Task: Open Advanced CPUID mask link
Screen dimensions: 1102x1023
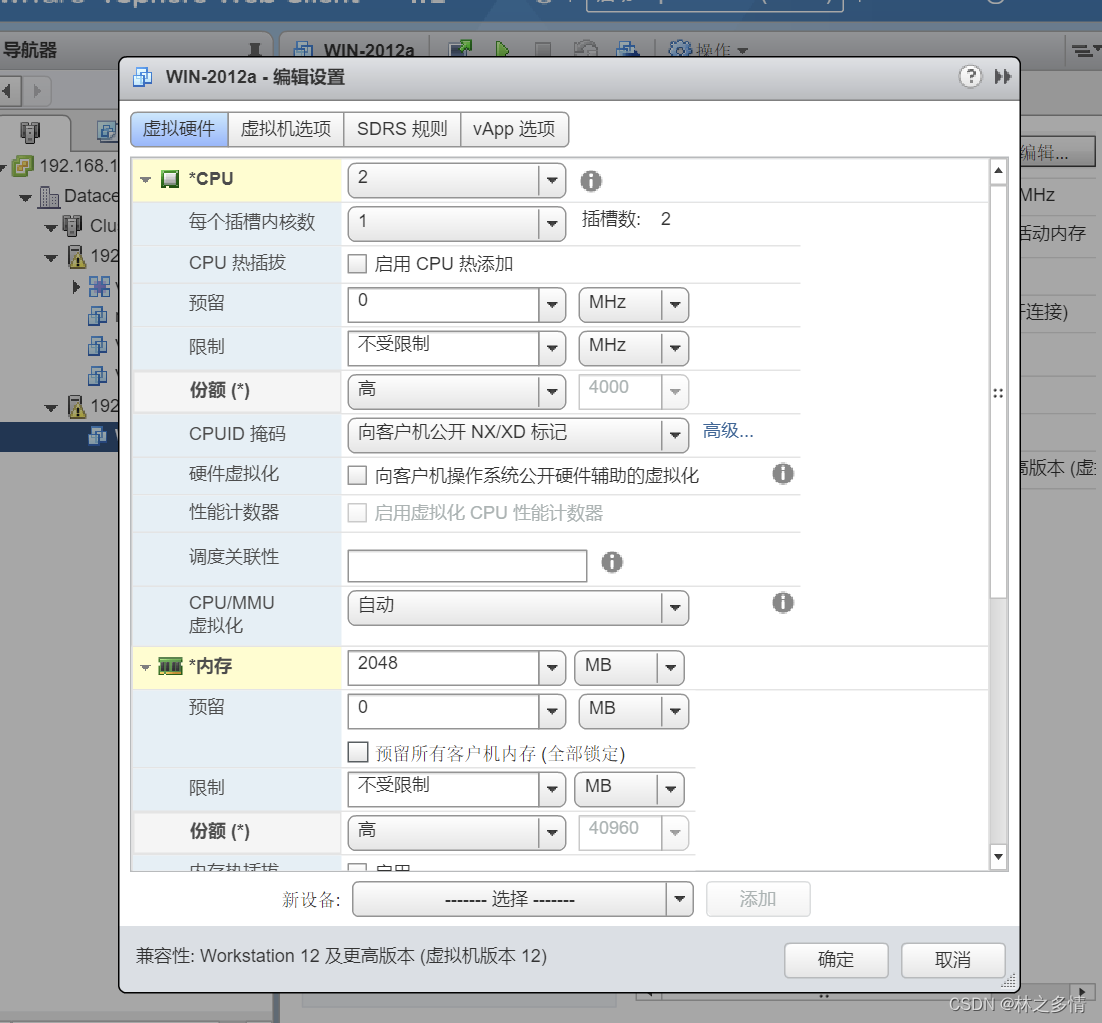Action: (x=728, y=431)
